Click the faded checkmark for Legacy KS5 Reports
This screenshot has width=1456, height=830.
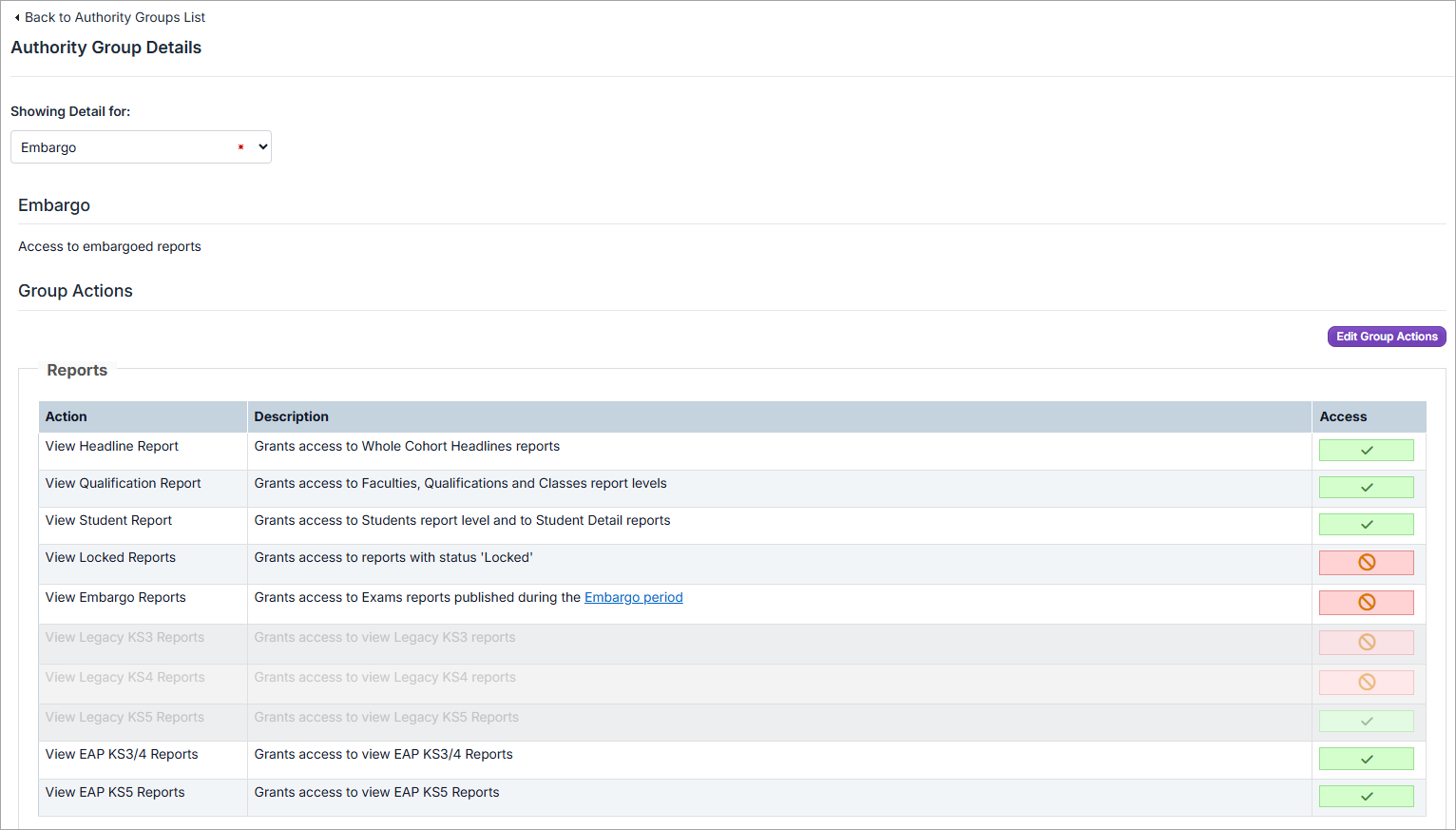(1366, 721)
